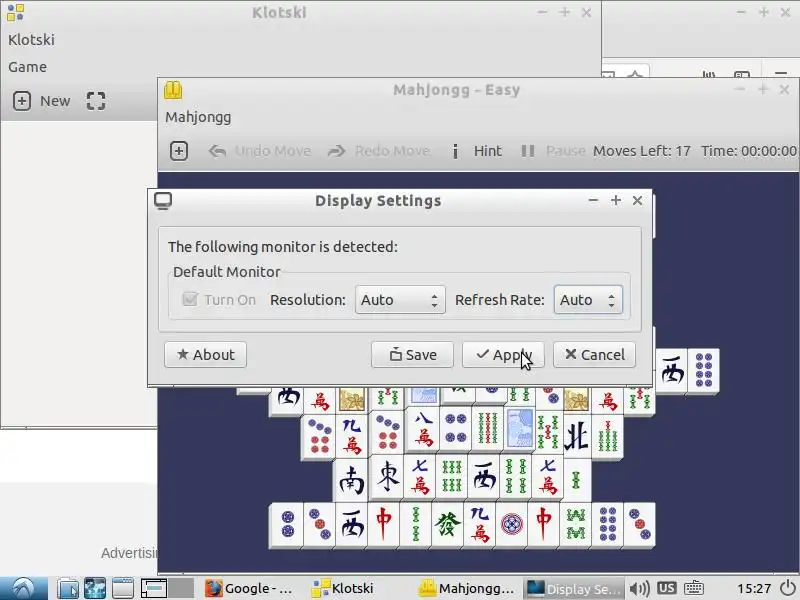The image size is (800, 600).
Task: Switch to Mahjongg in the taskbar
Action: (467, 589)
